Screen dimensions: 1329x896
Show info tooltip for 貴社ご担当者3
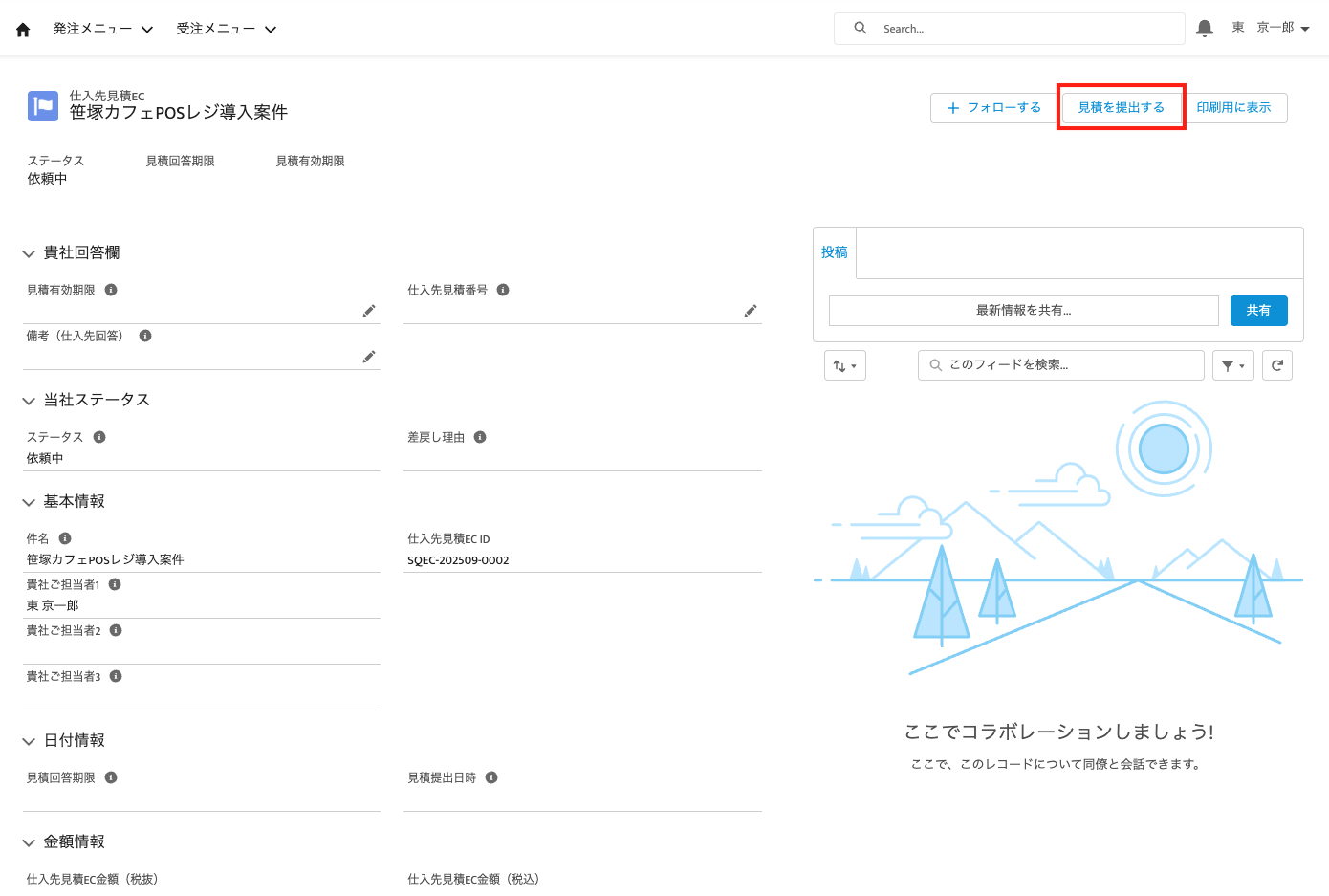[x=116, y=676]
